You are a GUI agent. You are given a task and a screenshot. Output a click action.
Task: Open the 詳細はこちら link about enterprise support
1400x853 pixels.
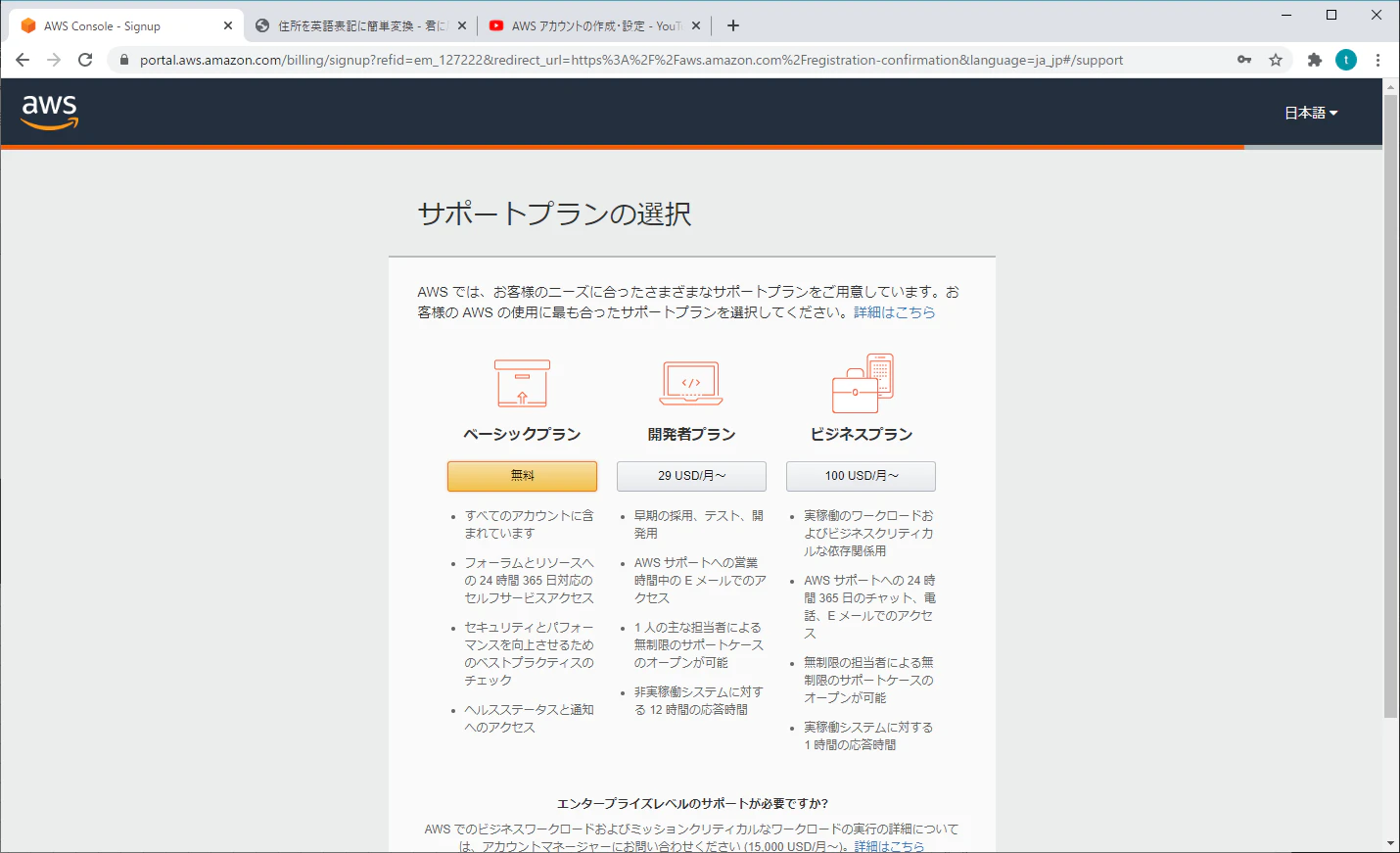pyautogui.click(x=888, y=846)
